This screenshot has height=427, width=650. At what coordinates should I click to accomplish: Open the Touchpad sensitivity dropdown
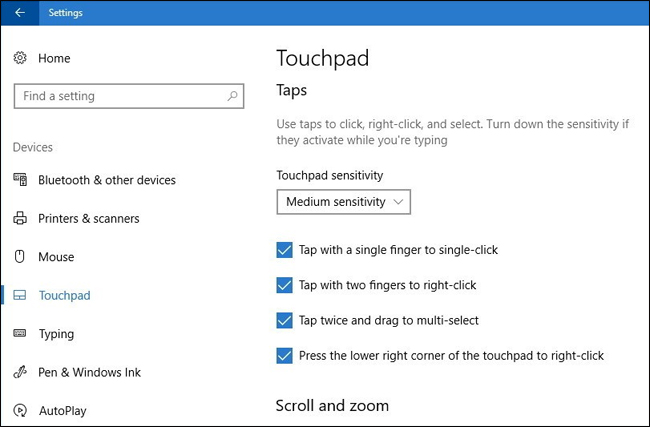tap(344, 202)
